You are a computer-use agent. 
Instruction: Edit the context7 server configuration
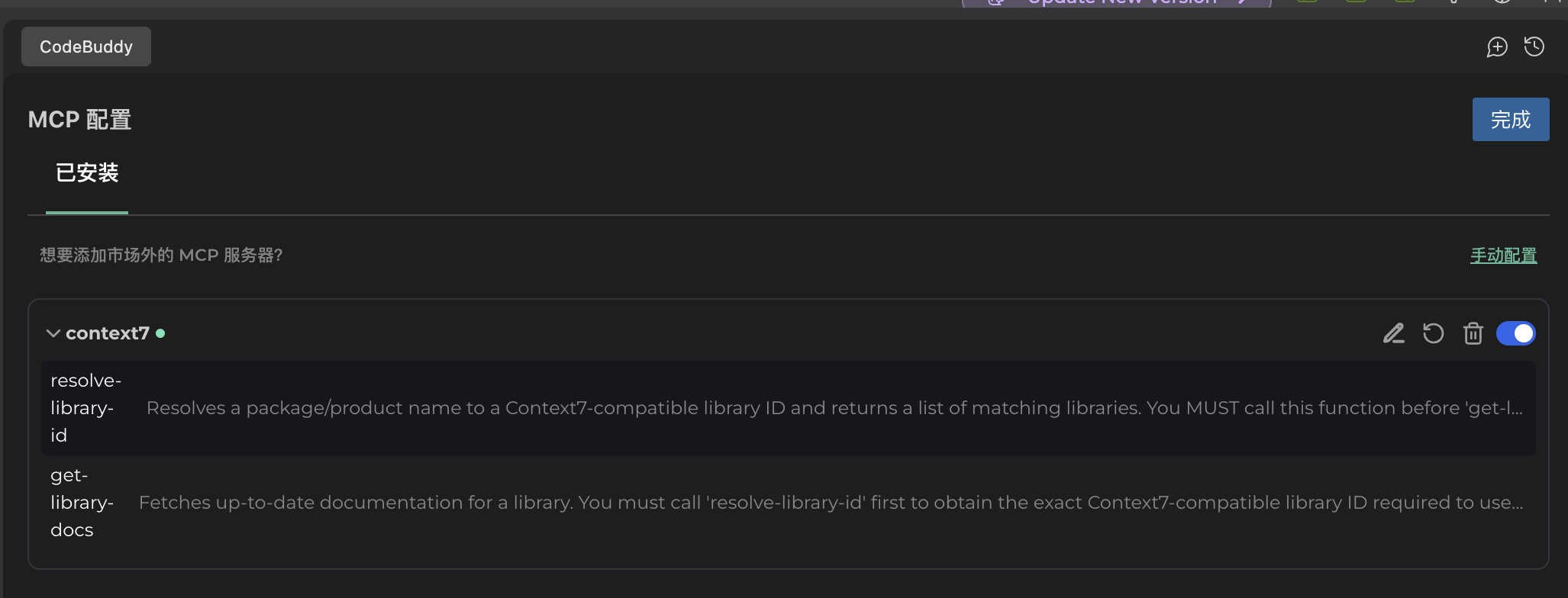coord(1393,333)
